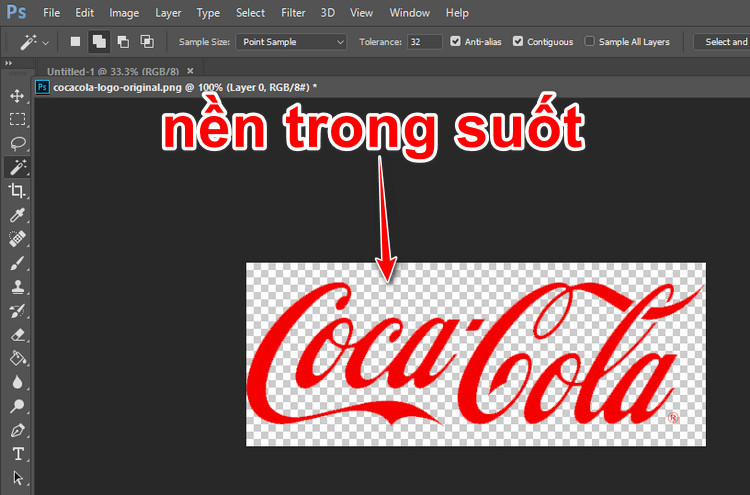Toggle the Contiguous checkbox
This screenshot has height=495, width=750.
518,41
